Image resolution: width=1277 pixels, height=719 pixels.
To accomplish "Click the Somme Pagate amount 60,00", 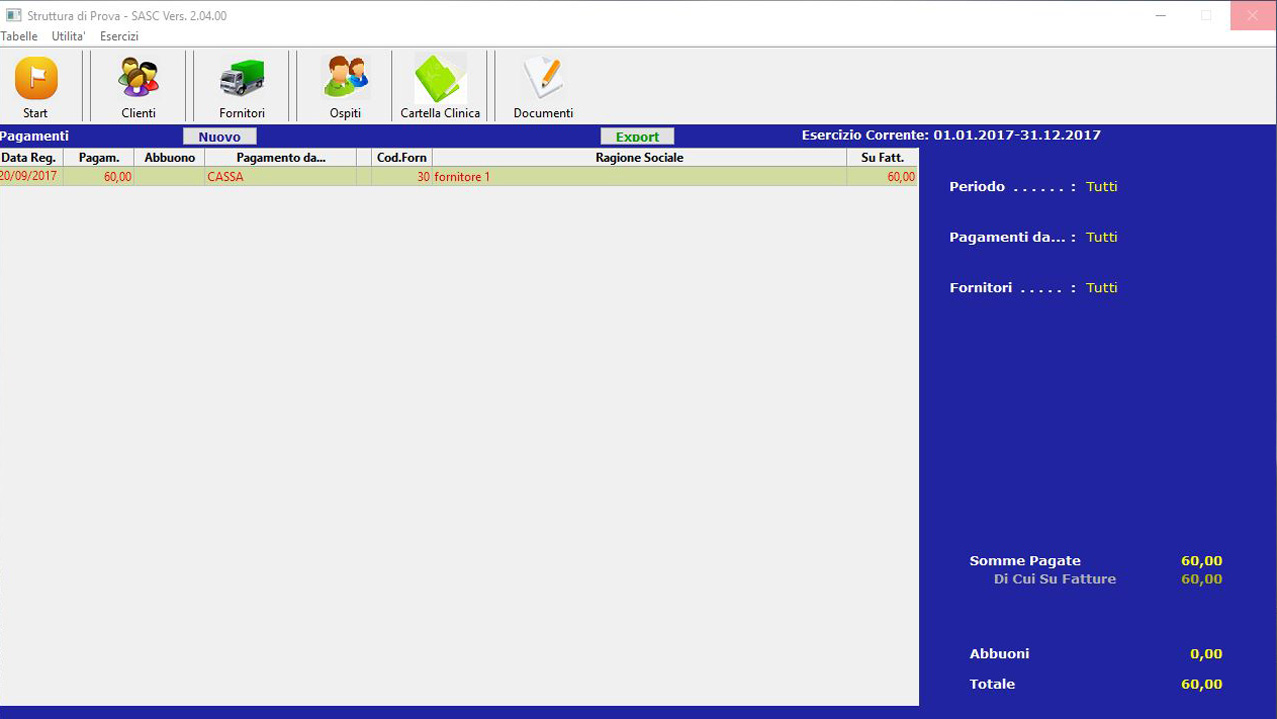I will click(1202, 561).
